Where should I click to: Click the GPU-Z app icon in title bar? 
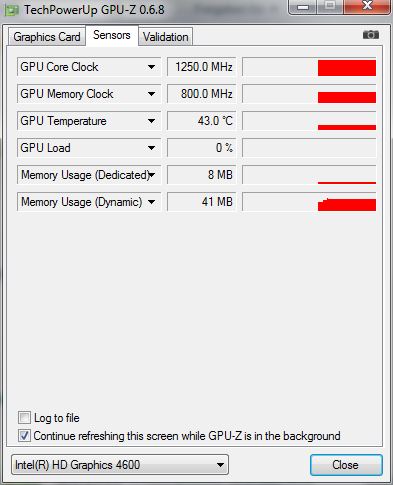click(11, 10)
